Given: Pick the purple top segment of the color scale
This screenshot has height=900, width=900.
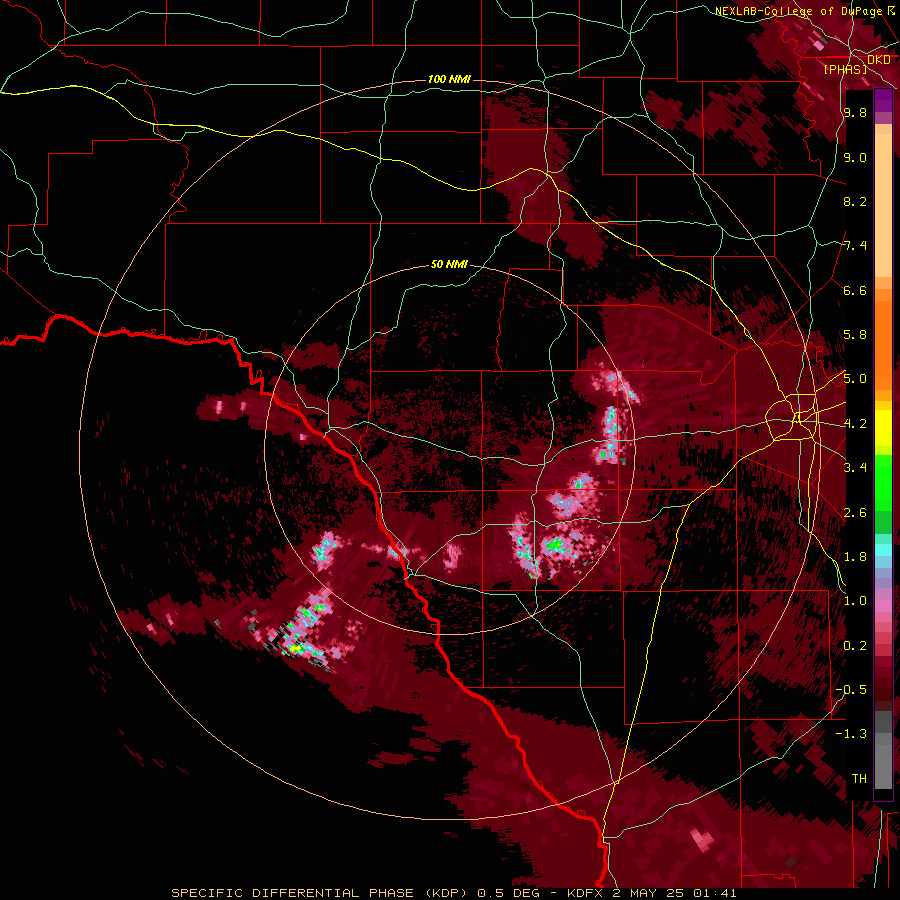Looking at the screenshot, I should point(883,100).
